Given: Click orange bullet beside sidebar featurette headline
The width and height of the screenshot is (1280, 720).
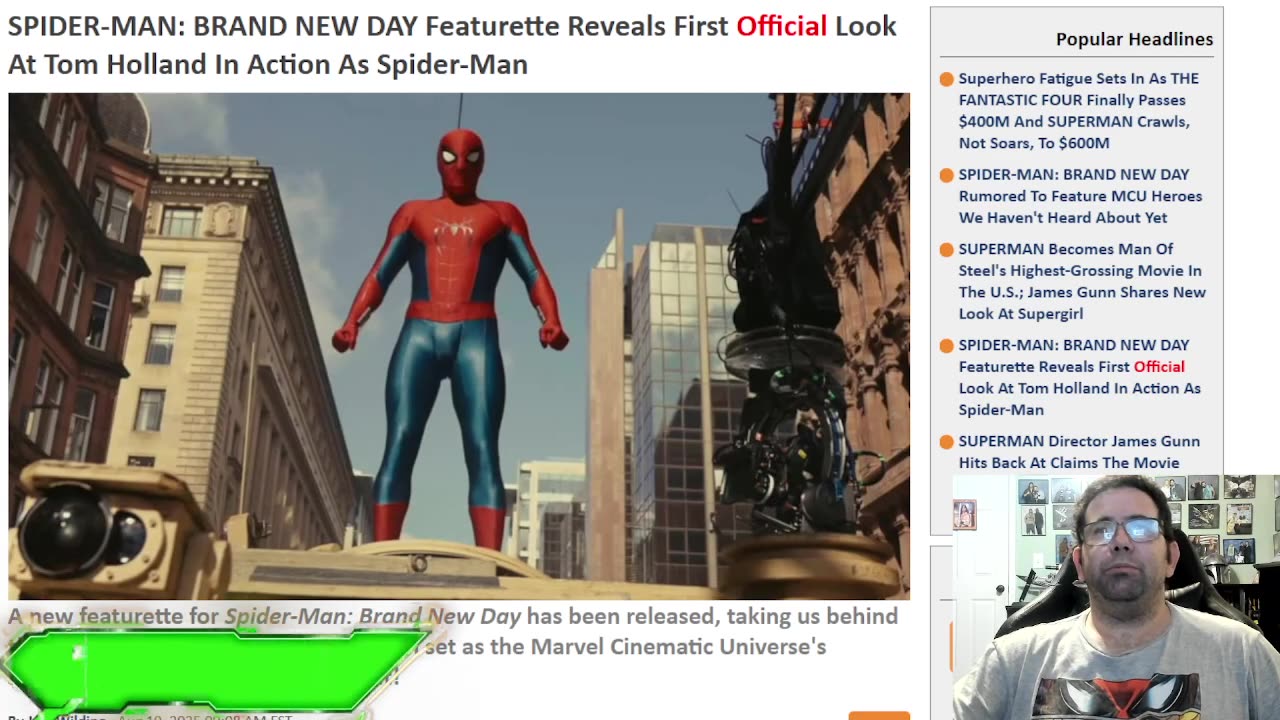Looking at the screenshot, I should (x=946, y=346).
